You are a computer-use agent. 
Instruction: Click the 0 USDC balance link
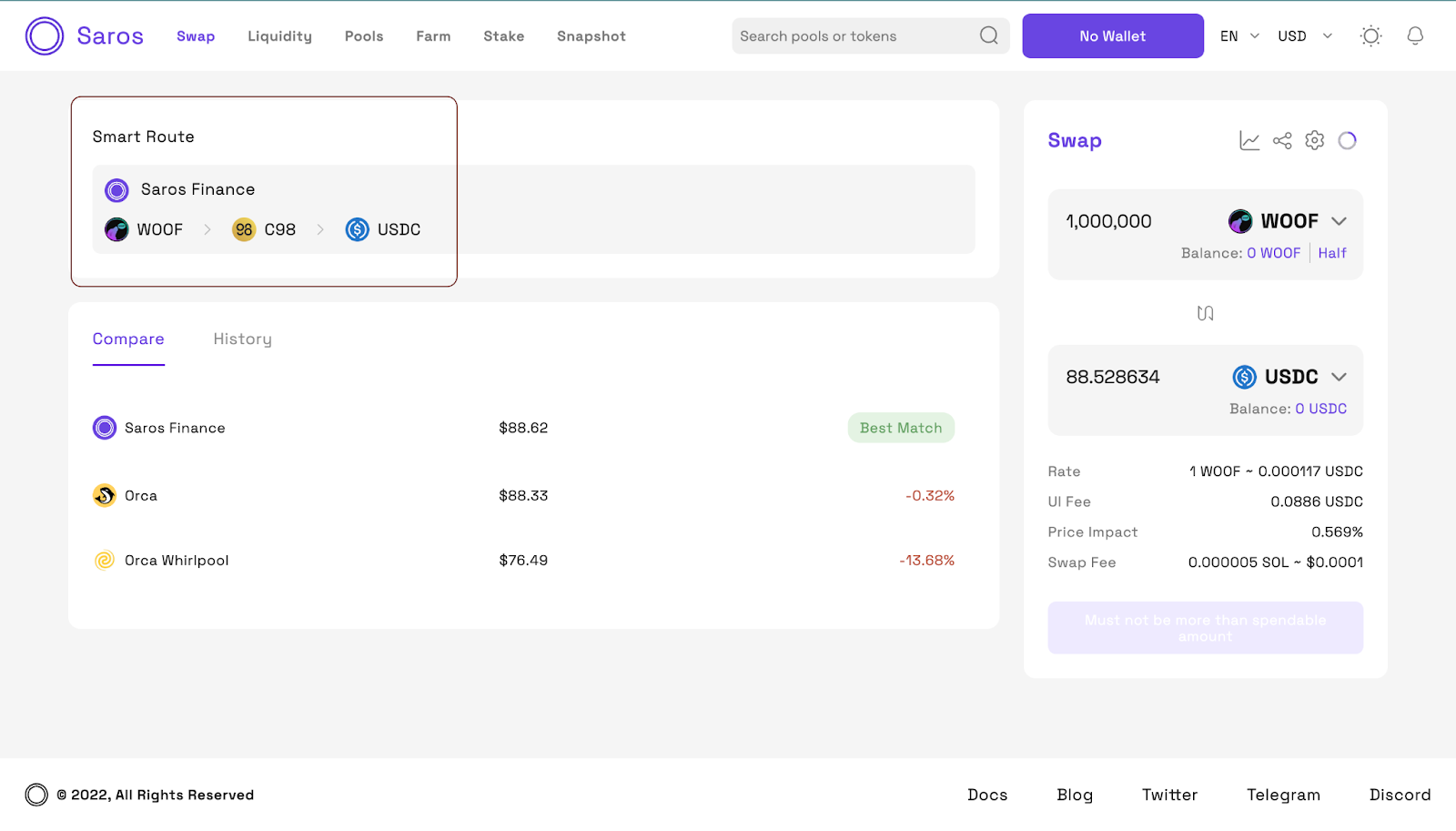[1320, 409]
